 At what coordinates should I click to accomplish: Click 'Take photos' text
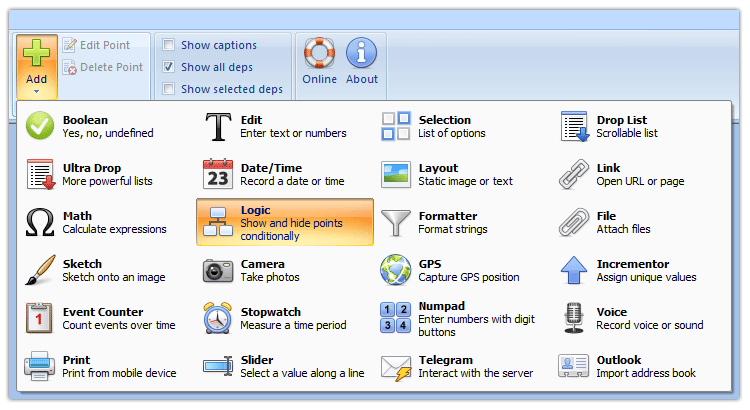click(270, 277)
